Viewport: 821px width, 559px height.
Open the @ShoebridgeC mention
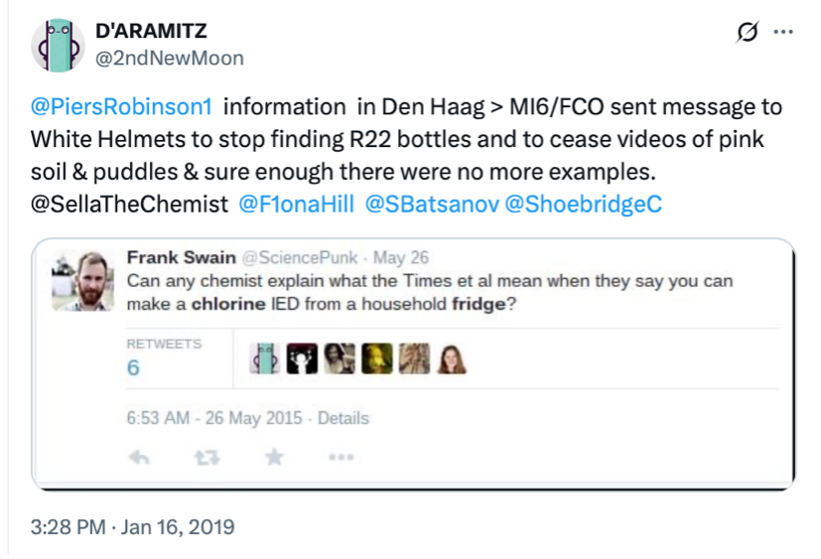click(583, 204)
